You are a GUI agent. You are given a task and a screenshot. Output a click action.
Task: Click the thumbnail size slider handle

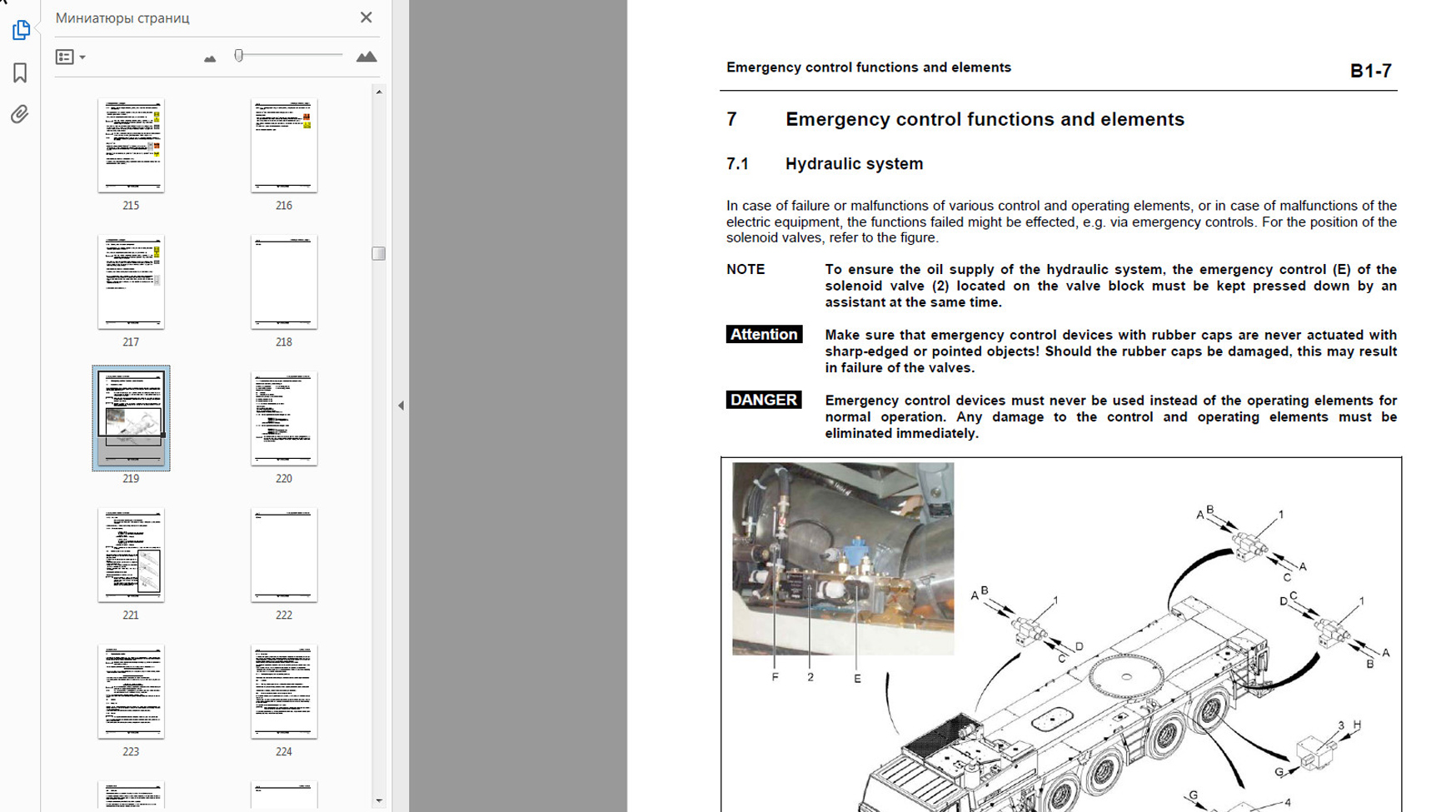(x=239, y=56)
